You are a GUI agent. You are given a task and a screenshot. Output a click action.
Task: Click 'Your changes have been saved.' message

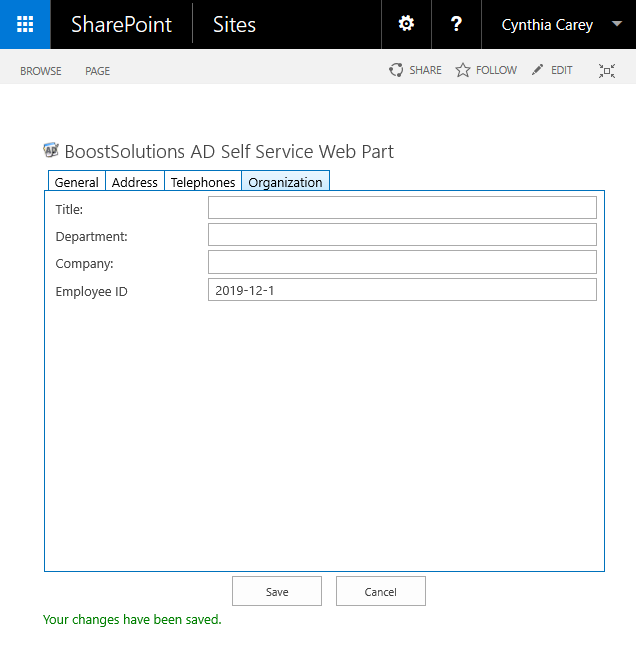pyautogui.click(x=132, y=619)
